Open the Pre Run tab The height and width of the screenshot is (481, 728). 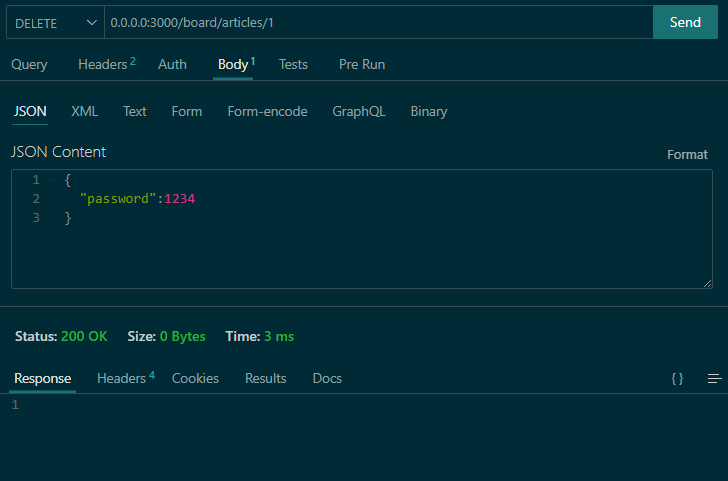(362, 65)
